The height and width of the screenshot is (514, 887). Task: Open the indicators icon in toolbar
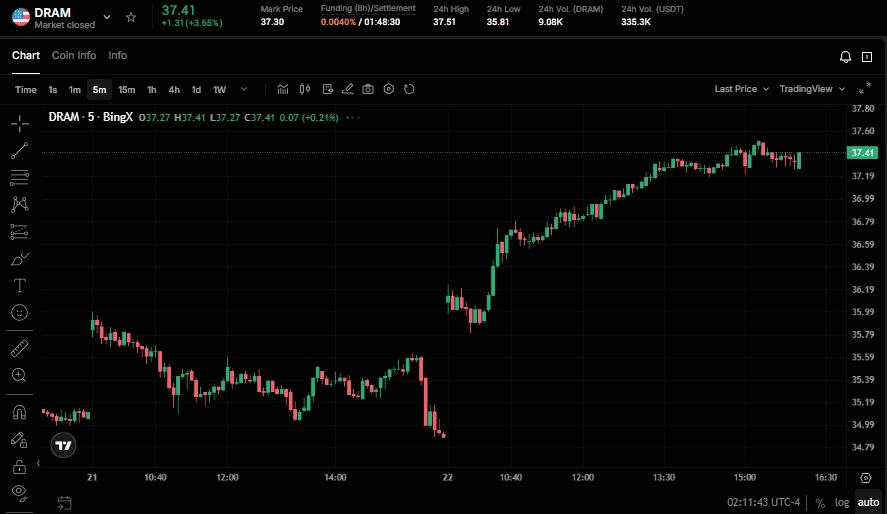[x=283, y=89]
